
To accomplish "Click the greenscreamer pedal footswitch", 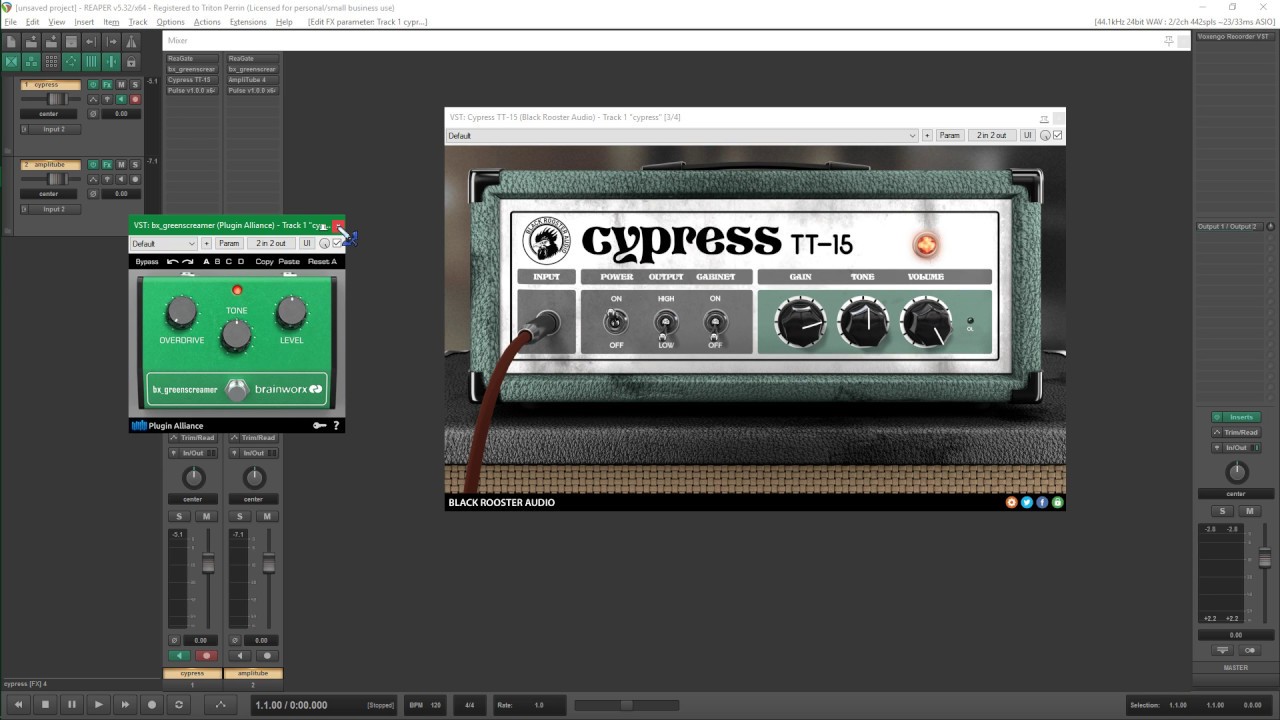I will coord(236,391).
